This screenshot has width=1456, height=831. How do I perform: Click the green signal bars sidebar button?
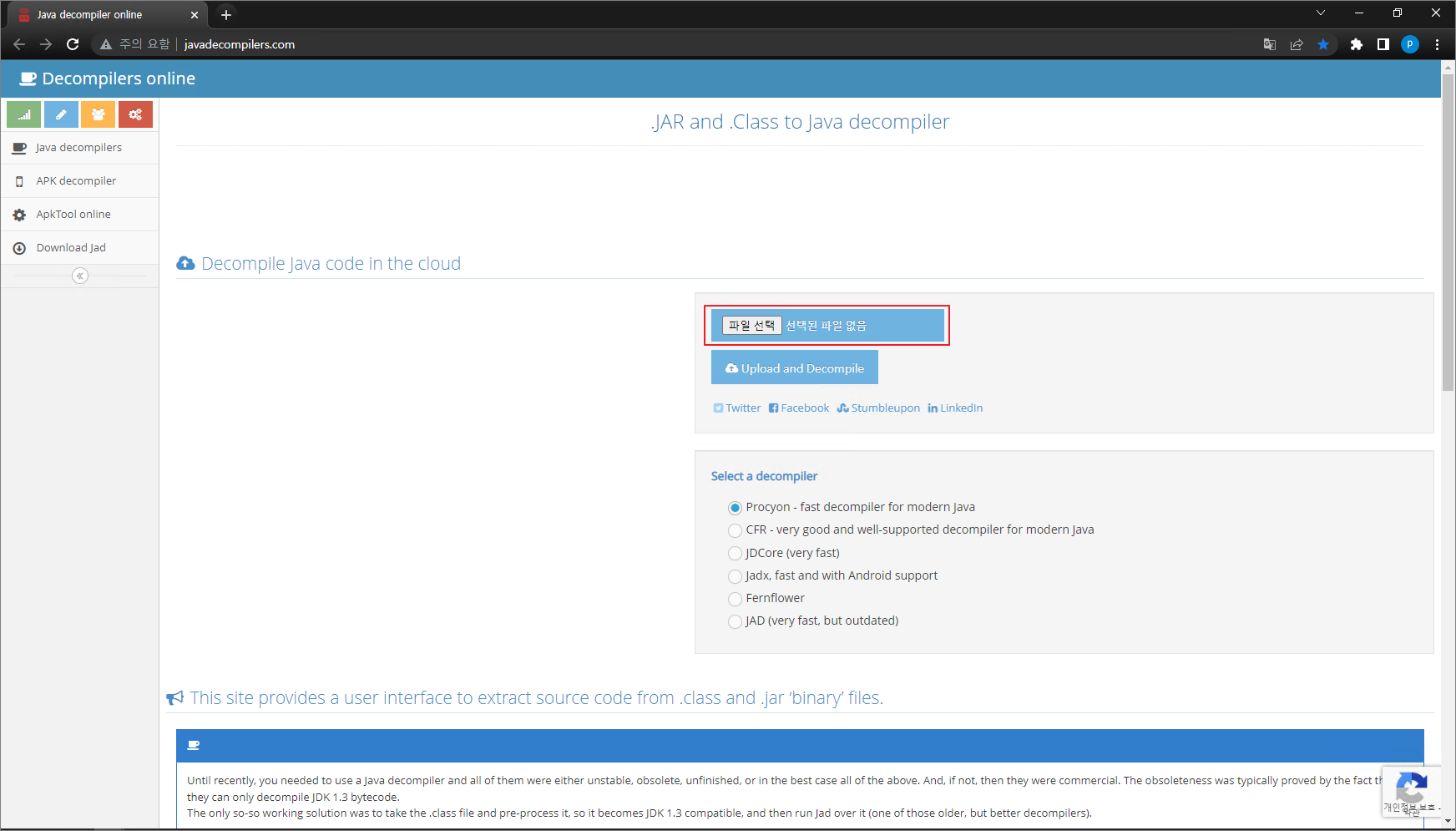coord(24,114)
